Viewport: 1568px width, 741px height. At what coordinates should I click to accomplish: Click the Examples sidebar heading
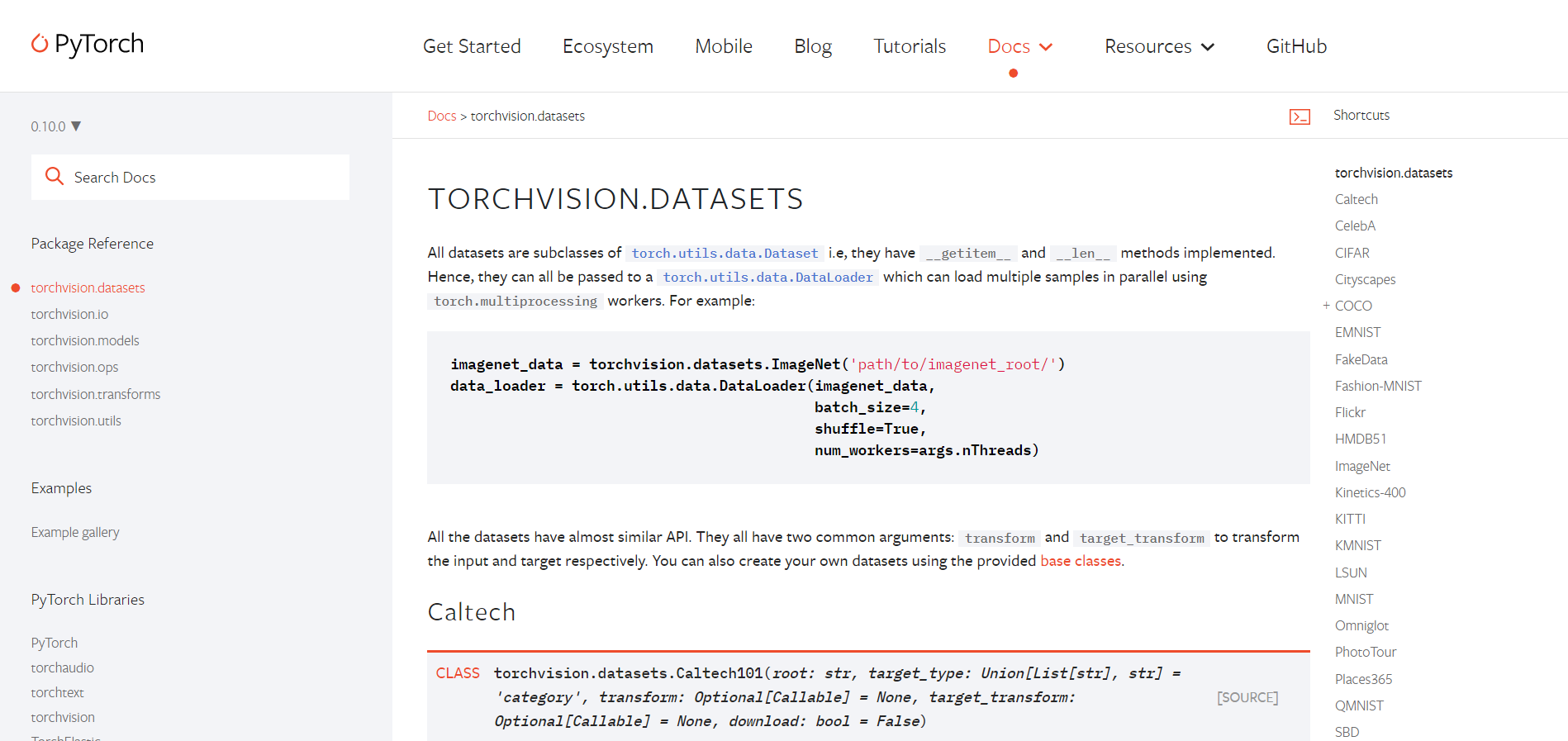point(61,488)
